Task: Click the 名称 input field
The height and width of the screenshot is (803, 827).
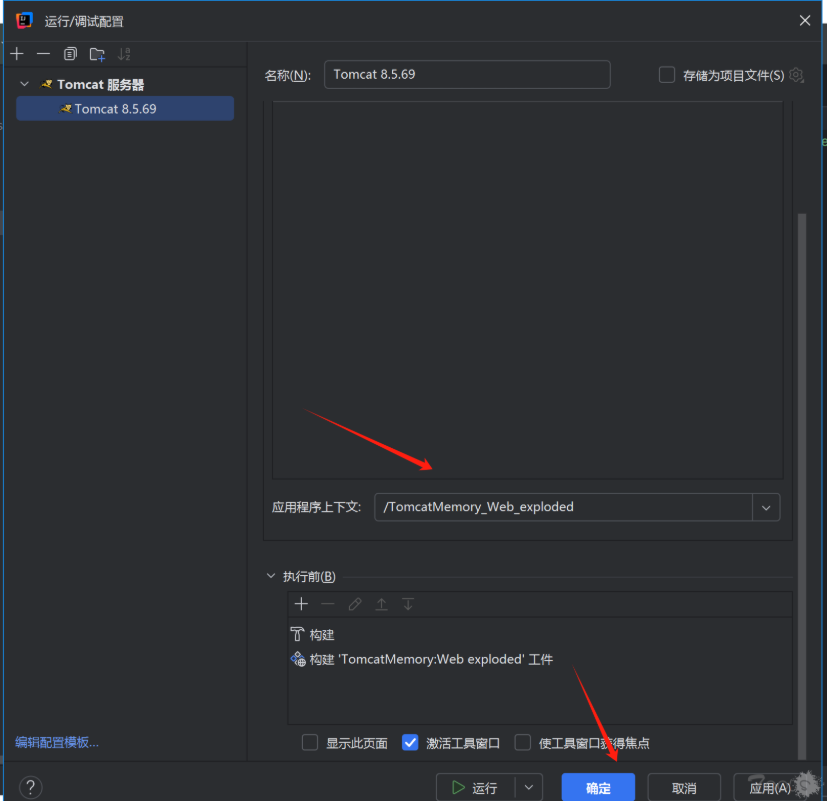Action: click(467, 74)
